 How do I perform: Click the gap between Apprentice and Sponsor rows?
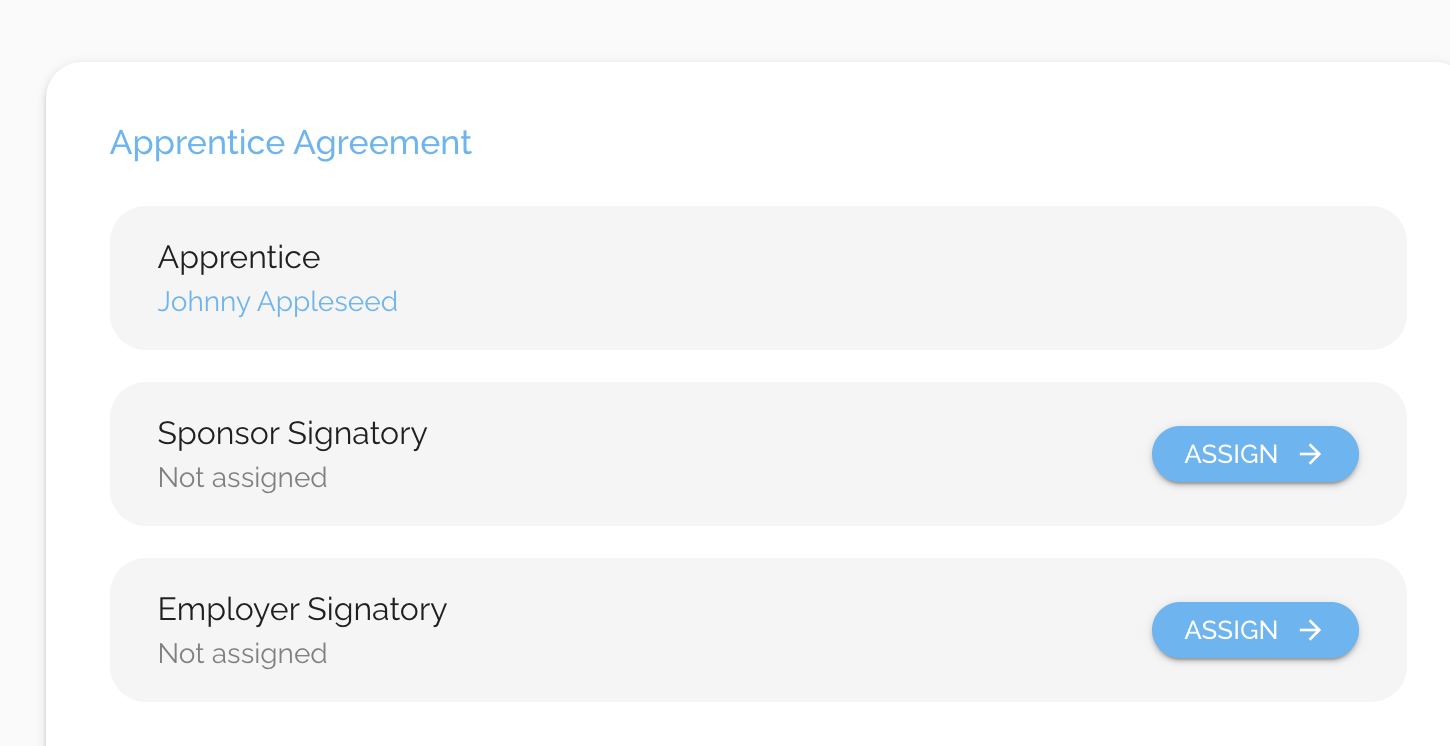tap(758, 366)
